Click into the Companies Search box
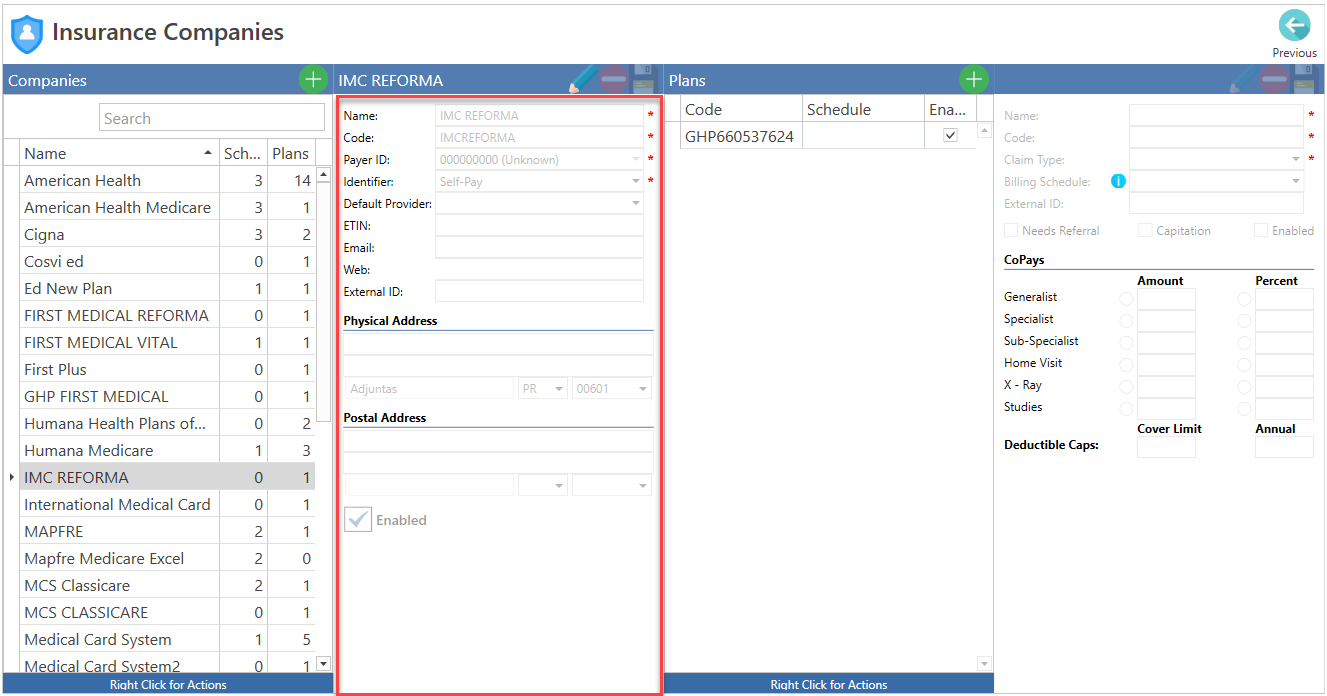This screenshot has height=696, width=1327. coord(212,118)
